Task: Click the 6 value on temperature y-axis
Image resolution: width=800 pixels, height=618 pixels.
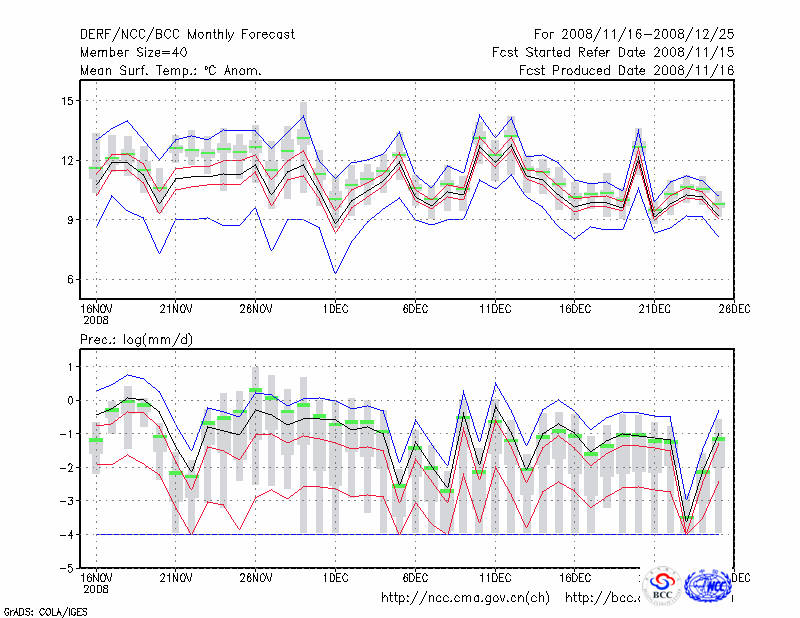Action: [x=70, y=280]
